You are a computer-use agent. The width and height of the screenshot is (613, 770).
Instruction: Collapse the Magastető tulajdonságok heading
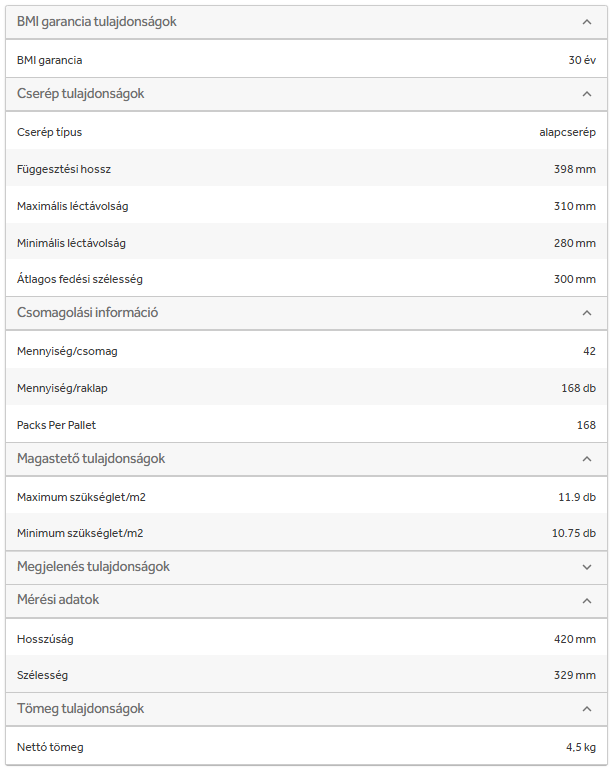click(x=91, y=459)
